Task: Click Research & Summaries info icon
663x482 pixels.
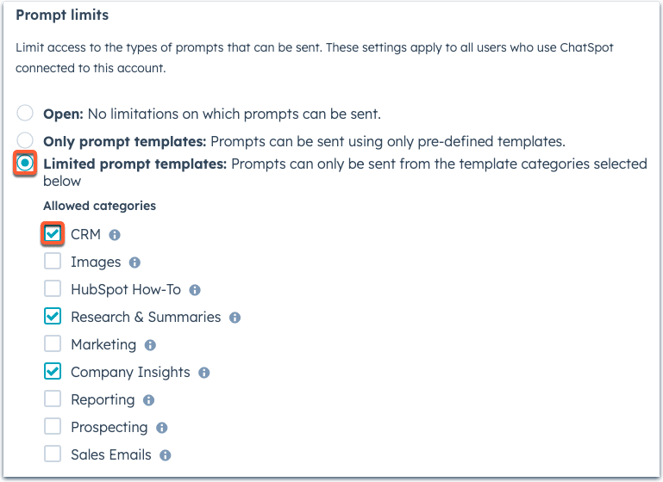Action: point(235,318)
